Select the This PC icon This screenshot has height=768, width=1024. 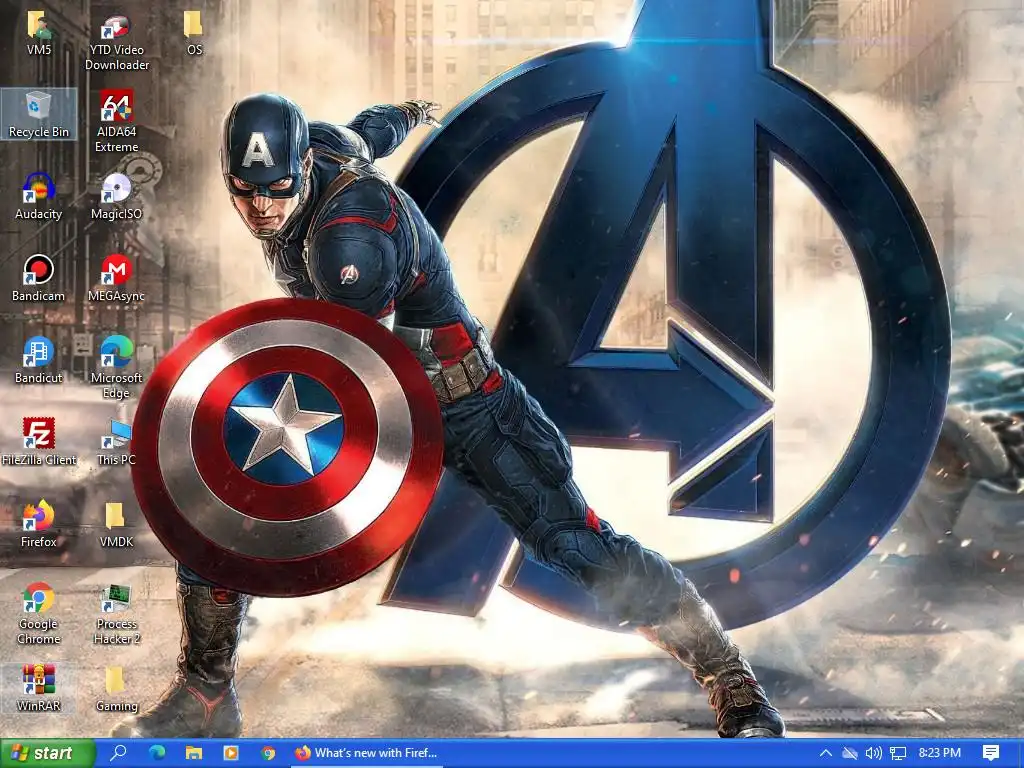[116, 442]
